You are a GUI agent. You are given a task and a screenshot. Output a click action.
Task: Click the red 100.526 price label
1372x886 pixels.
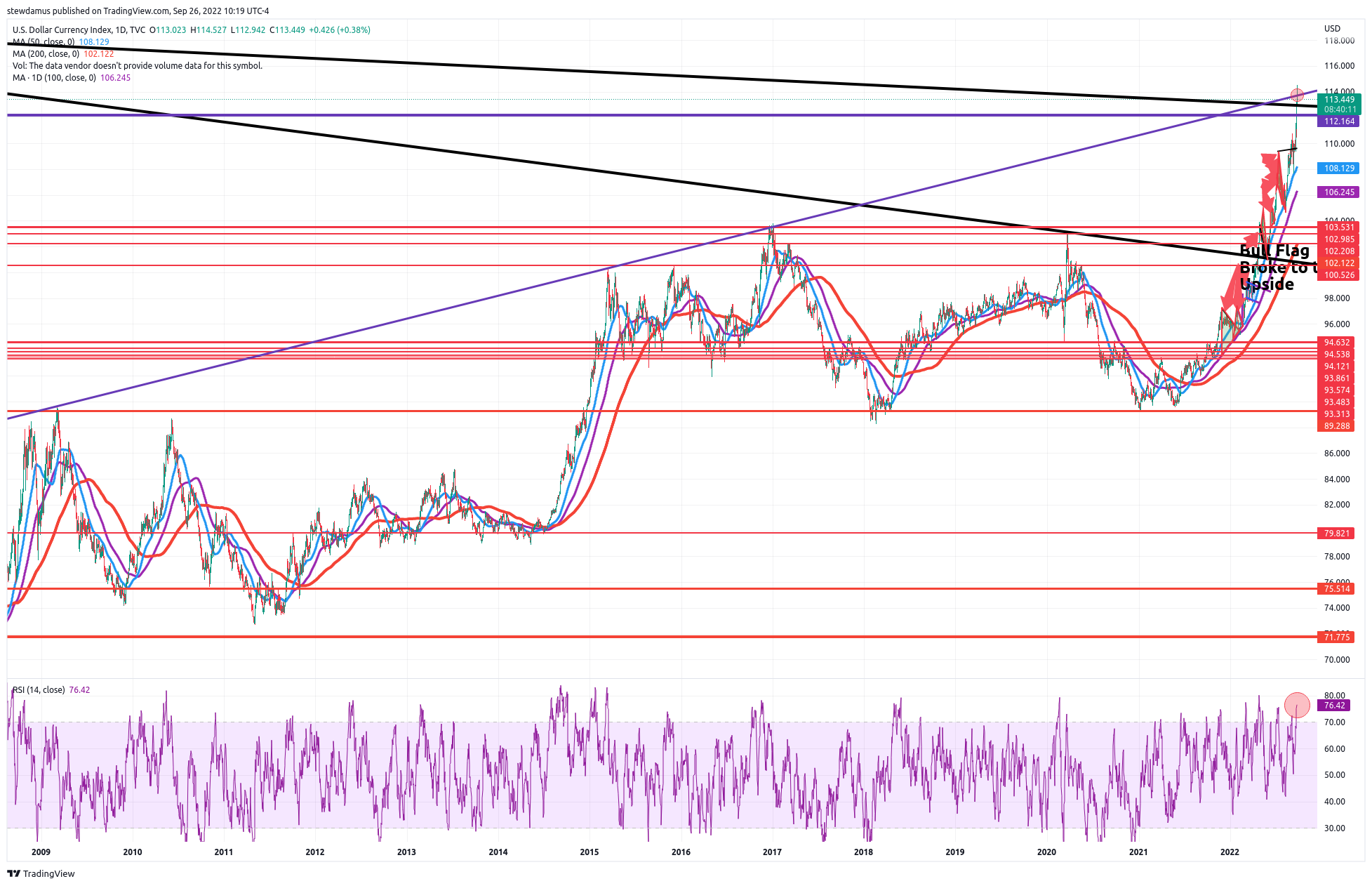[1339, 275]
